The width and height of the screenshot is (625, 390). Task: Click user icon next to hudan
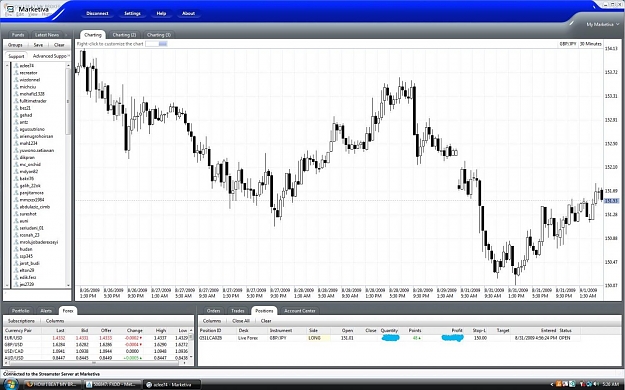(x=16, y=249)
